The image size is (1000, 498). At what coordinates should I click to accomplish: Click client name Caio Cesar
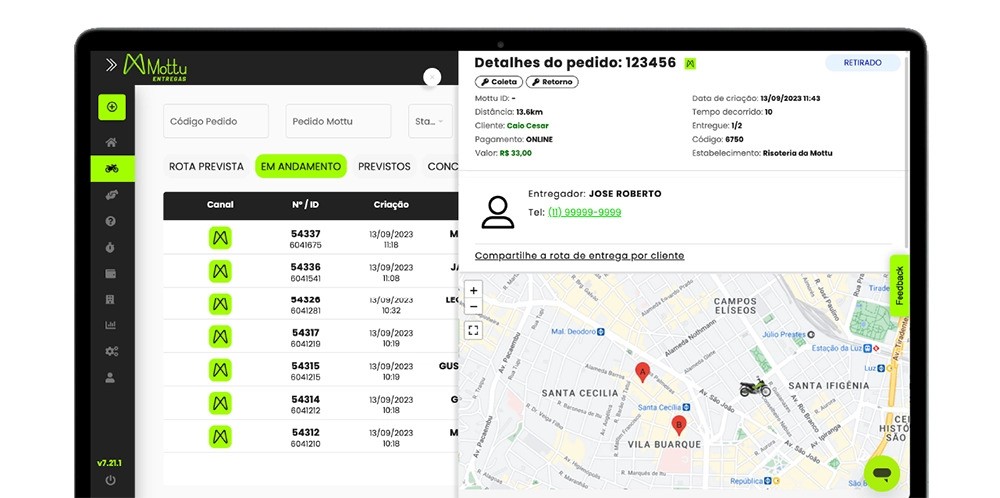pos(527,126)
